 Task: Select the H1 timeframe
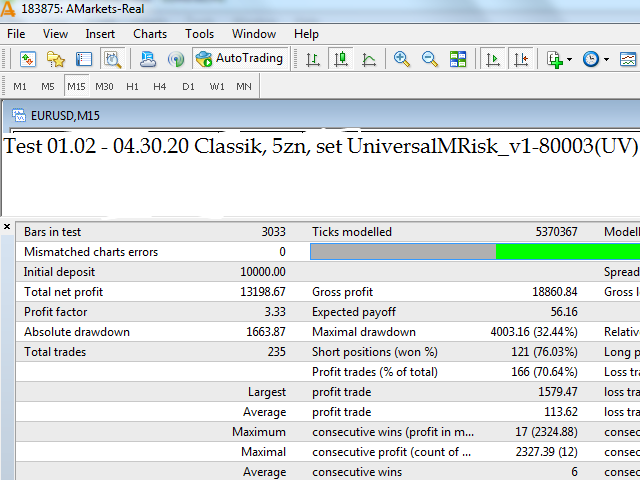point(132,87)
